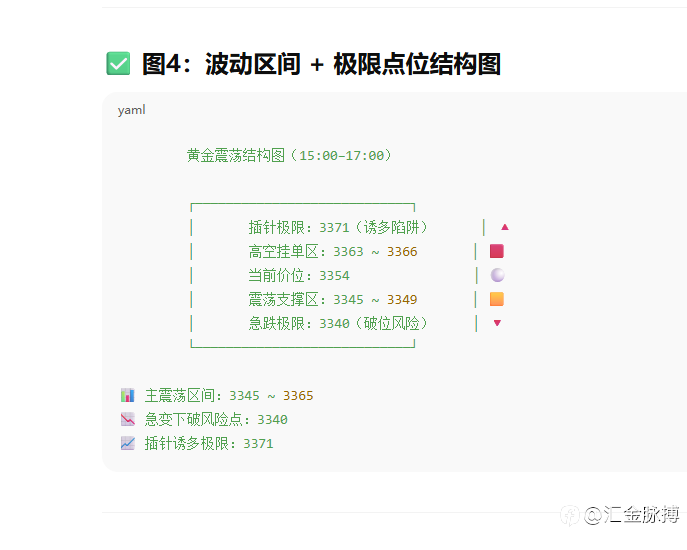
Task: Click the orange square icon
Action: coord(497,299)
